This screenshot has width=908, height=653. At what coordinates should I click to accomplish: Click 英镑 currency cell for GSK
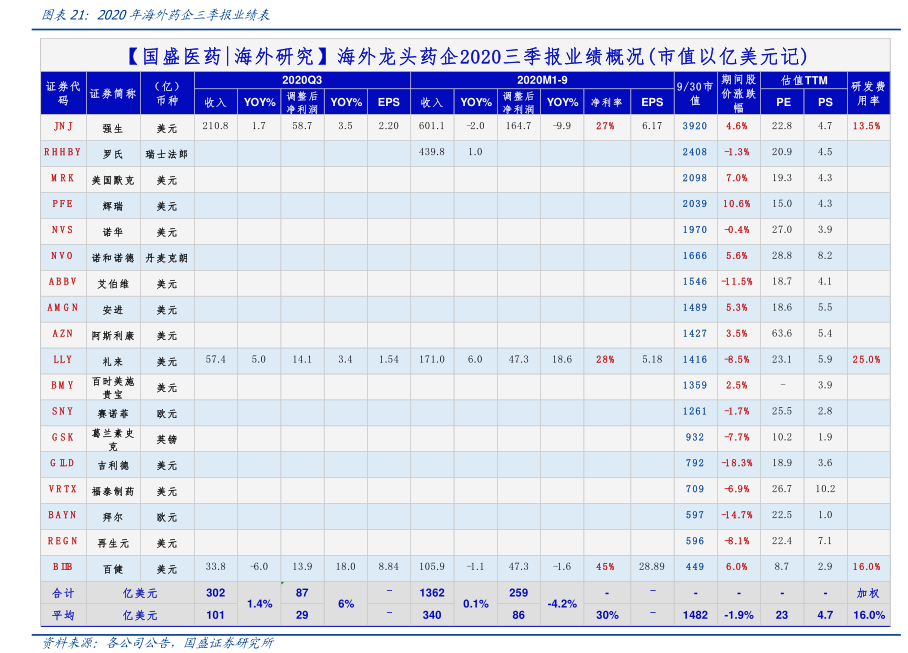point(167,440)
